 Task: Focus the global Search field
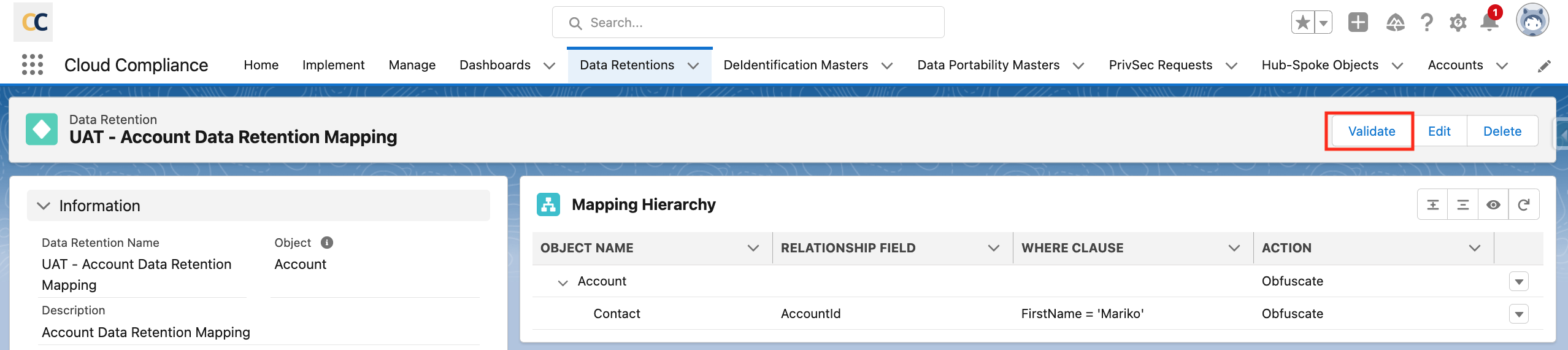[x=748, y=23]
